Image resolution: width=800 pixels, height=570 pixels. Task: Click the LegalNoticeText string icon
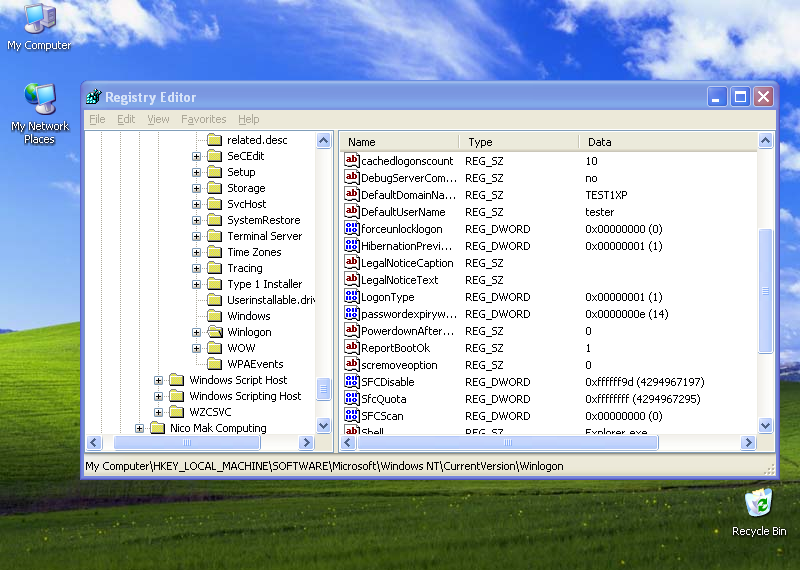point(352,280)
